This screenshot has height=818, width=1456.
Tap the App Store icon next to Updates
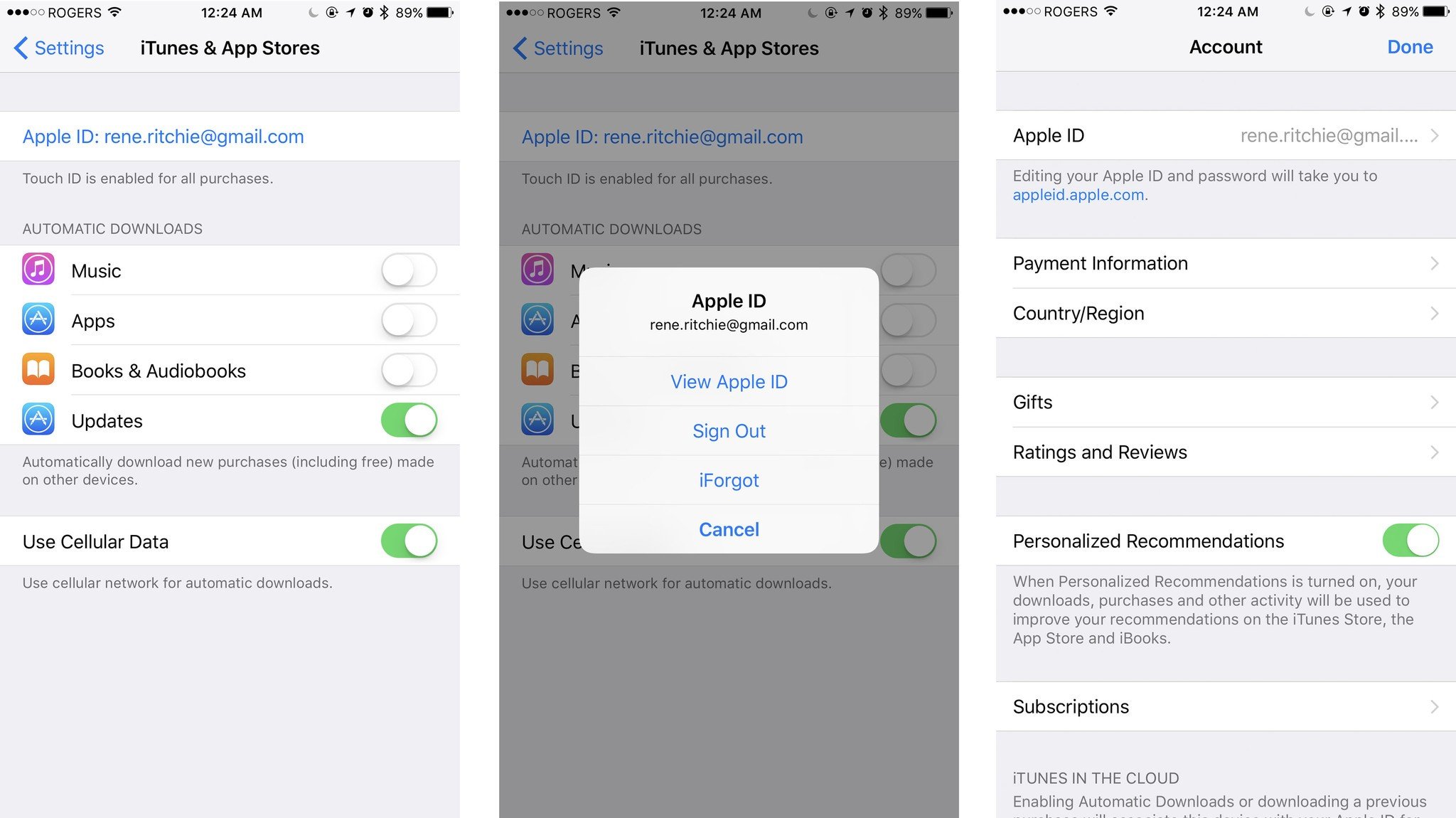[x=39, y=420]
